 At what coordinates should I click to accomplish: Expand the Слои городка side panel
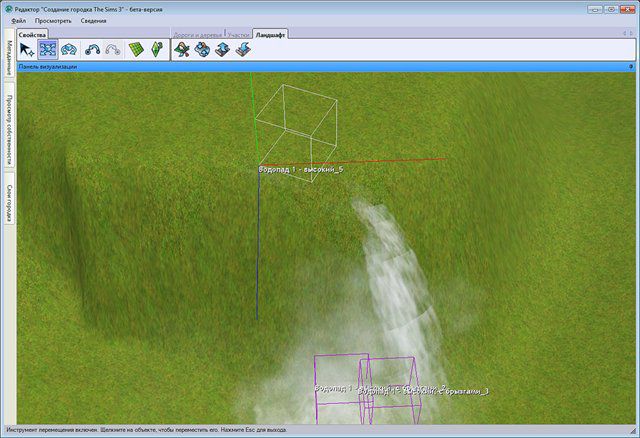(x=9, y=204)
